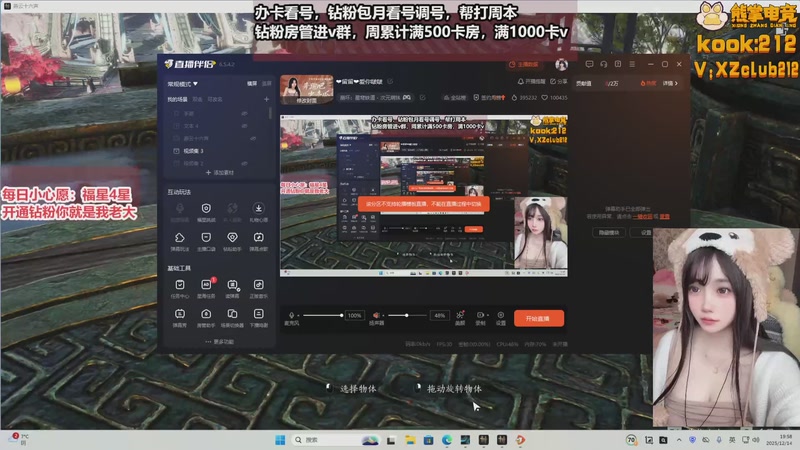Open the 弹幕点歌 icon in 互动玩法
800x450 pixels.
point(259,237)
